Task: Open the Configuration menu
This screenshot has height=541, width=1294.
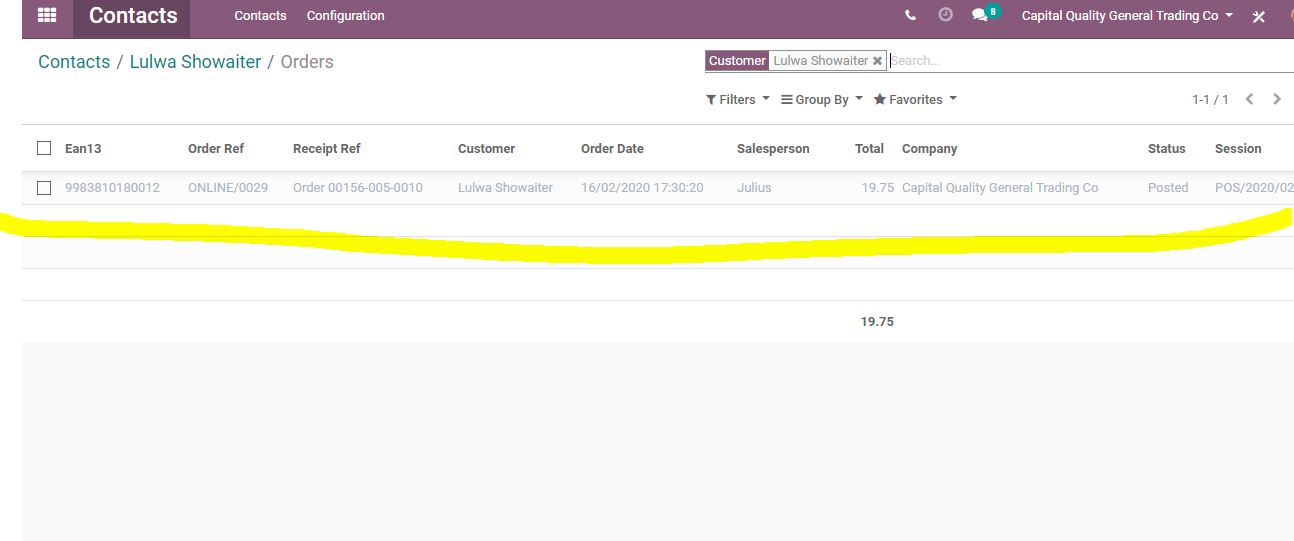Action: click(x=345, y=16)
